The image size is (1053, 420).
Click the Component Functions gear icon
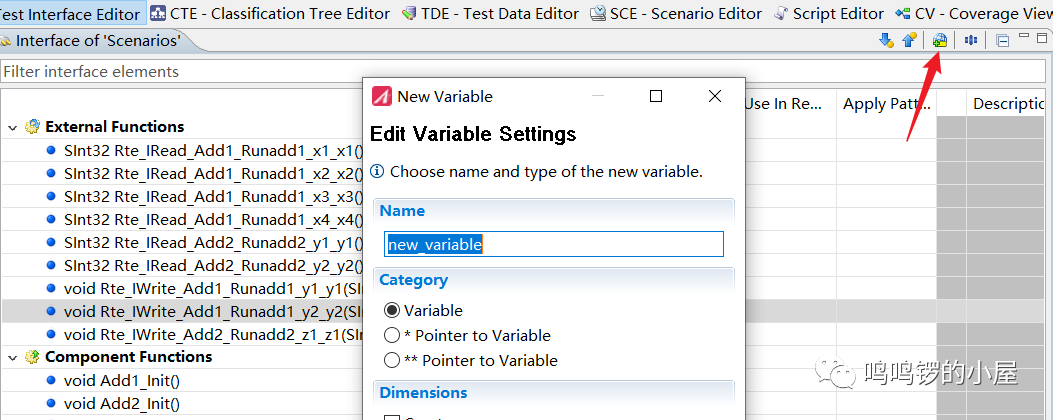33,357
